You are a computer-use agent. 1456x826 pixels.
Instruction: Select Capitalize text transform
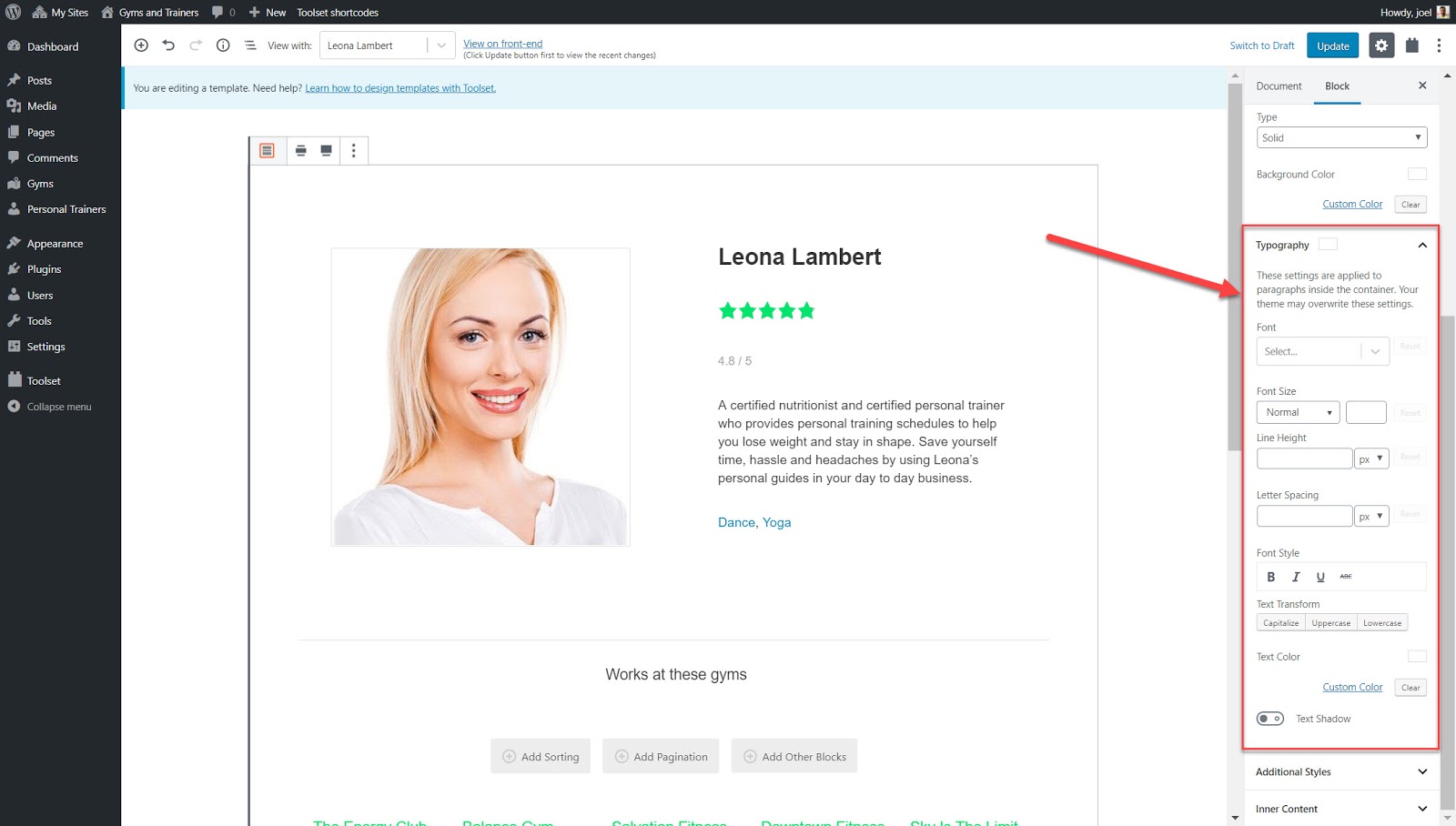[1280, 623]
